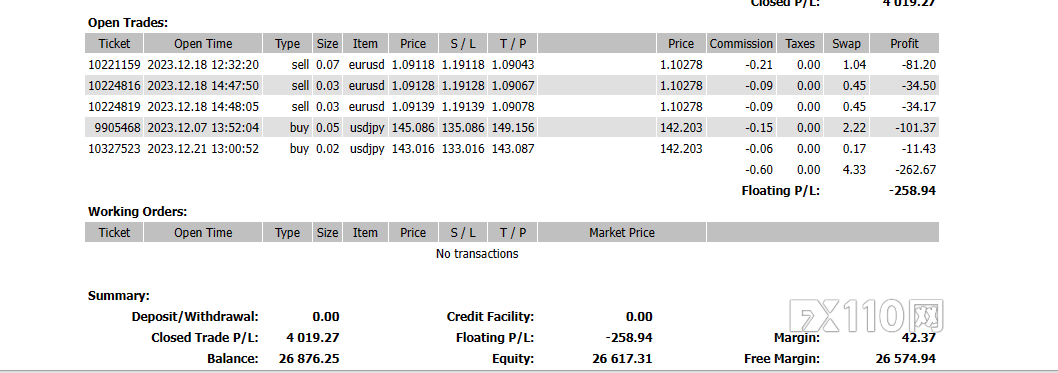Viewport: 1058px width, 373px height.
Task: Select the Balance value 26 876.25
Action: (x=309, y=359)
